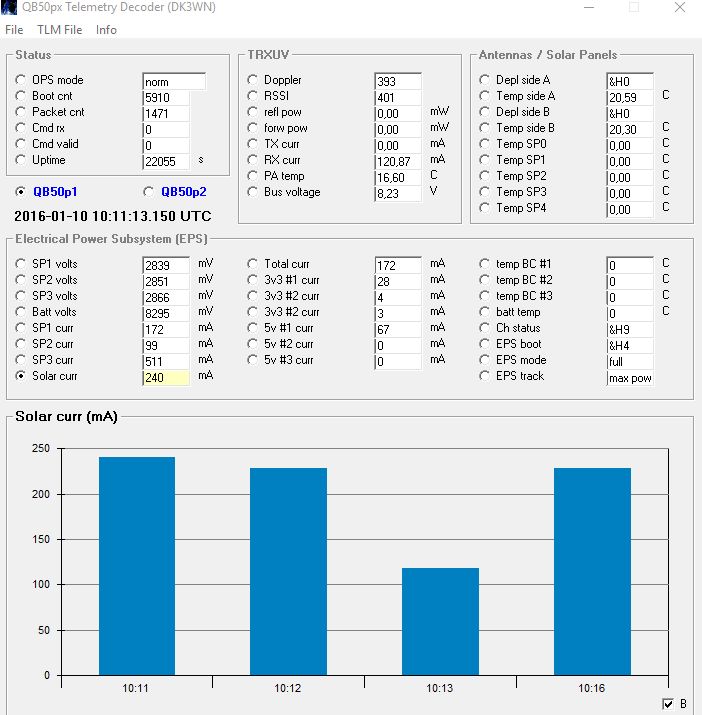The image size is (702, 715).
Task: Select the Solar curr radio button
Action: pyautogui.click(x=20, y=375)
